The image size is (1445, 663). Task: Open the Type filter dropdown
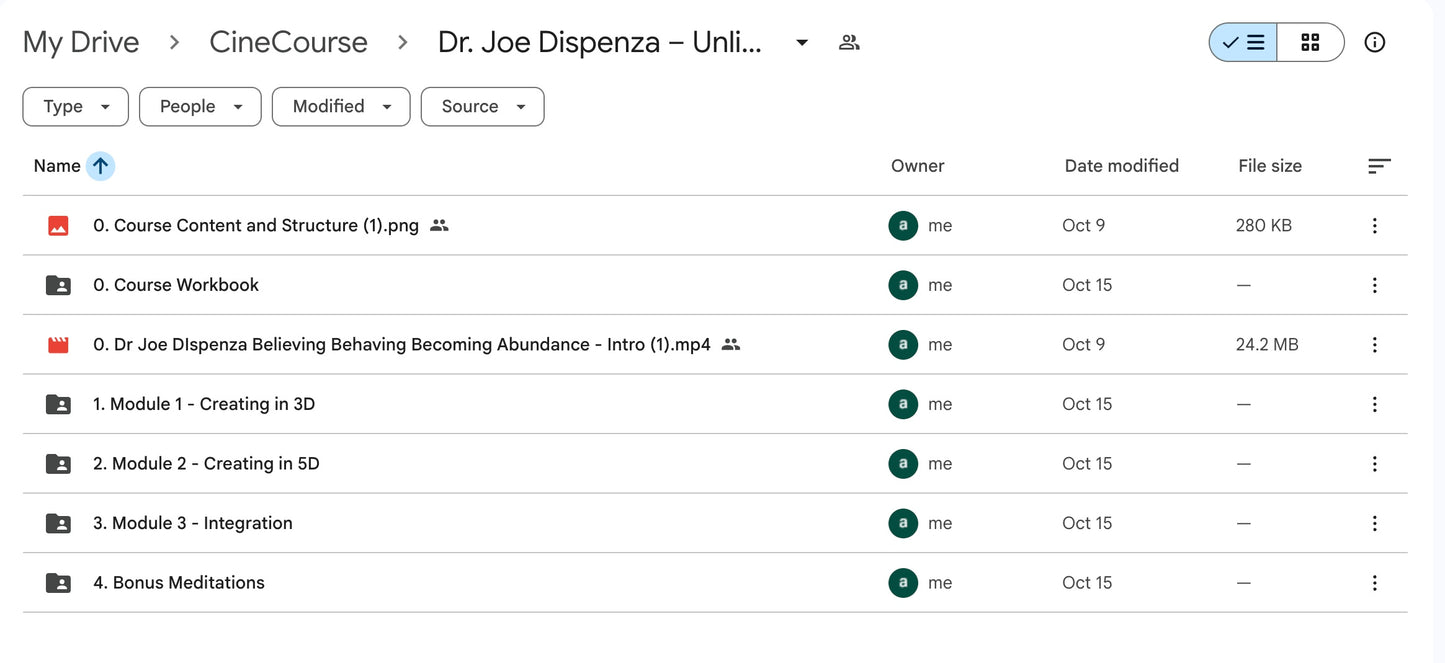(75, 106)
